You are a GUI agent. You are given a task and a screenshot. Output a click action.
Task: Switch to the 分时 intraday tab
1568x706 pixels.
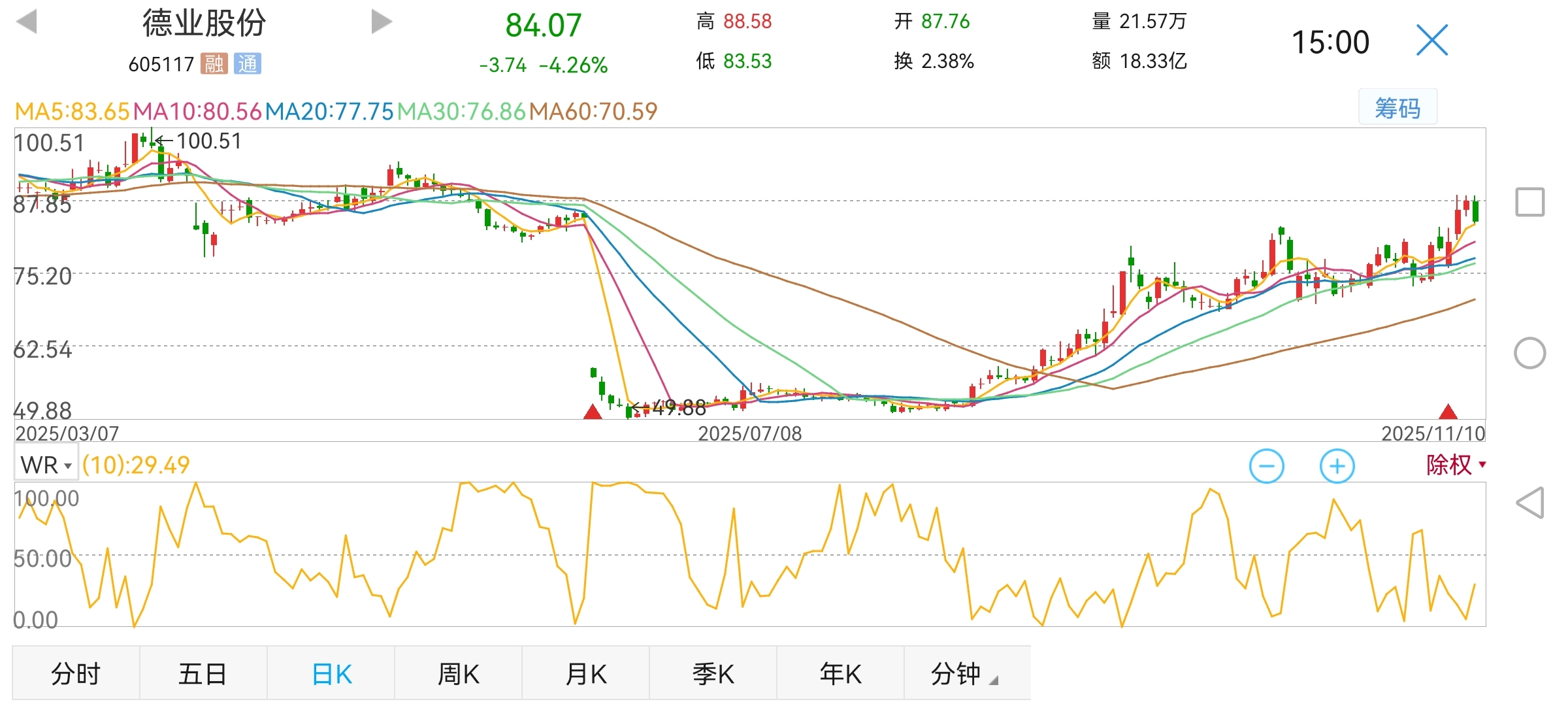click(x=76, y=674)
